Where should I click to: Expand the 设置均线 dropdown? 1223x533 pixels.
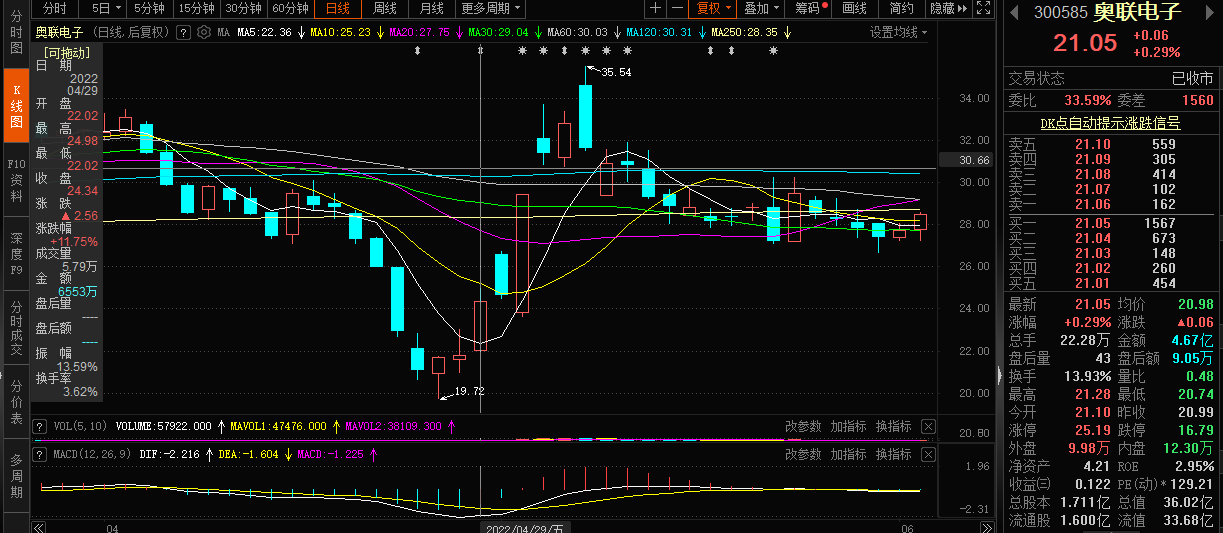coord(897,32)
